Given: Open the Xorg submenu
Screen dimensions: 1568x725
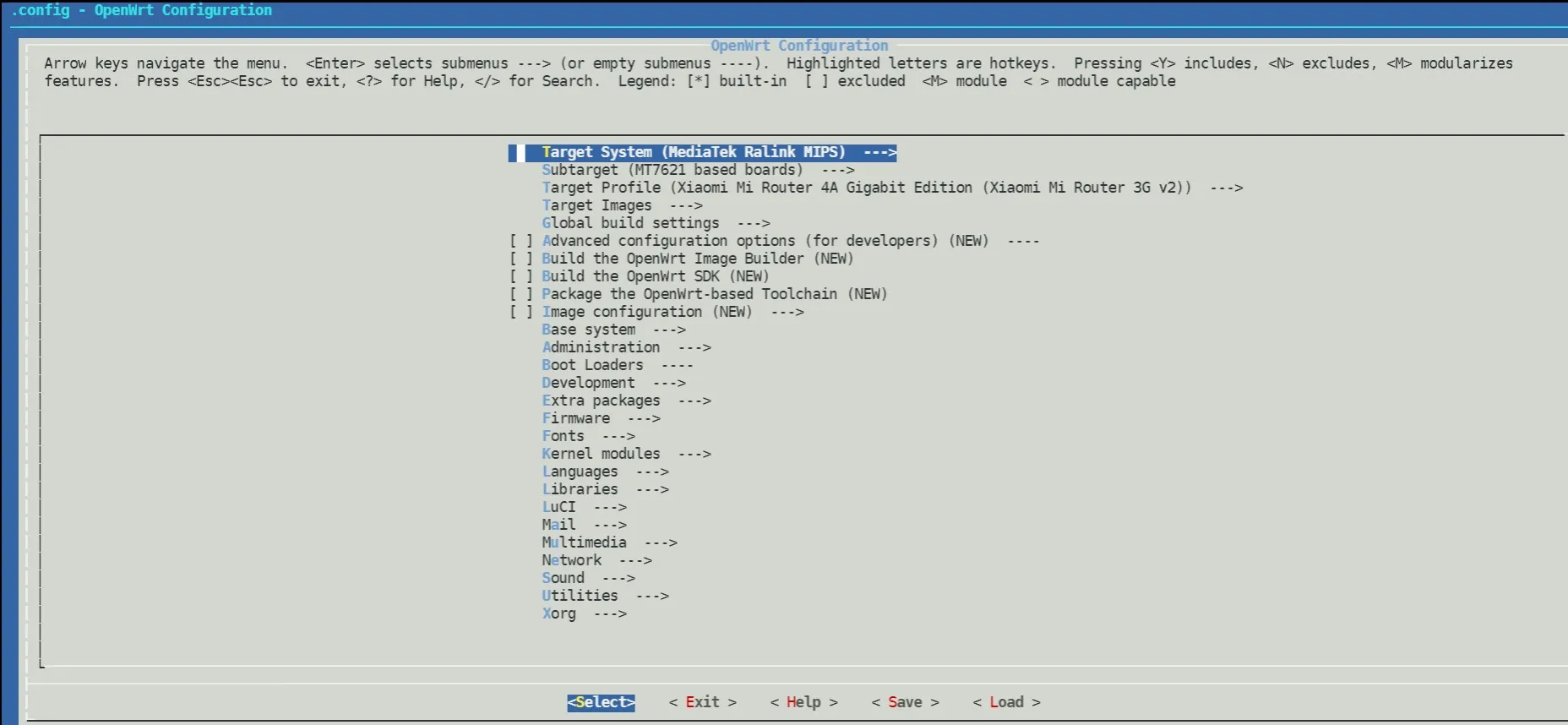Looking at the screenshot, I should [584, 613].
